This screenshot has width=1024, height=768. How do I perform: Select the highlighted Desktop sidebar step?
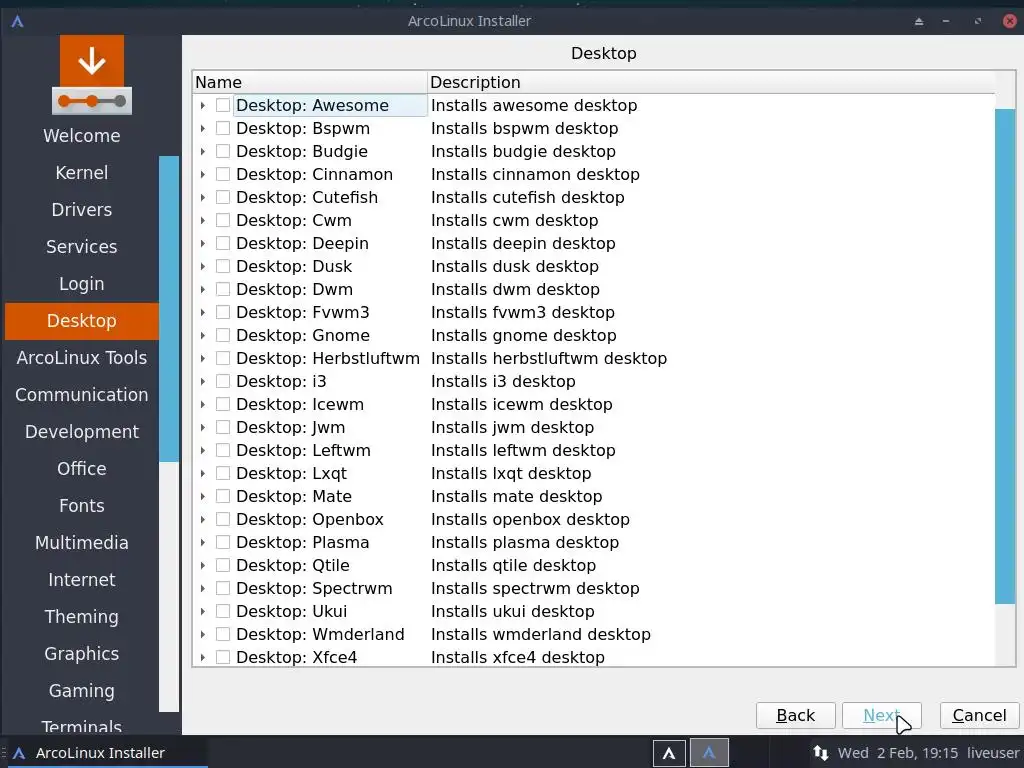pos(82,321)
